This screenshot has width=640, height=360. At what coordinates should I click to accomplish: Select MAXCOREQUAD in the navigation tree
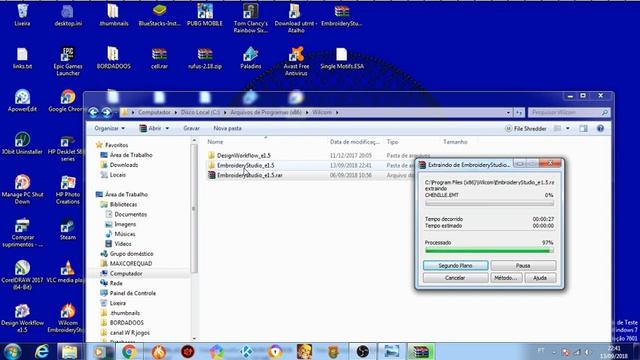tap(131, 264)
